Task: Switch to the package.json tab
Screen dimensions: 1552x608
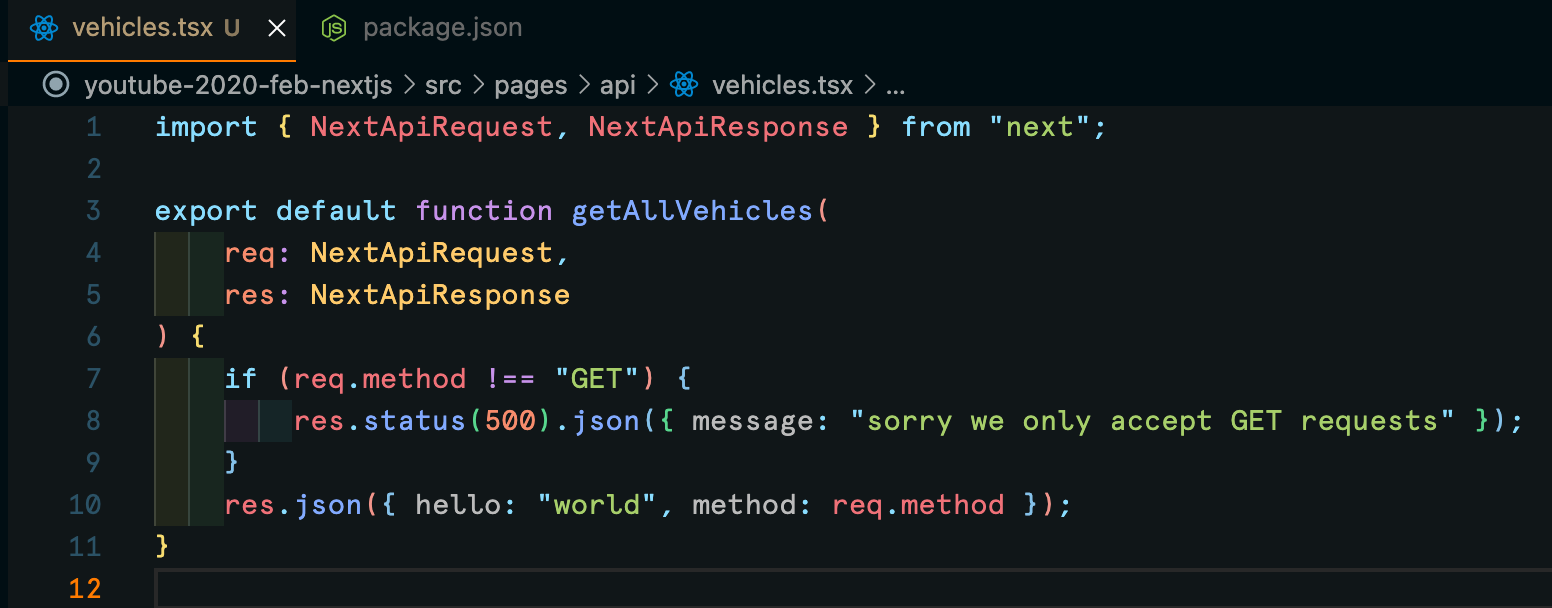Action: tap(421, 28)
